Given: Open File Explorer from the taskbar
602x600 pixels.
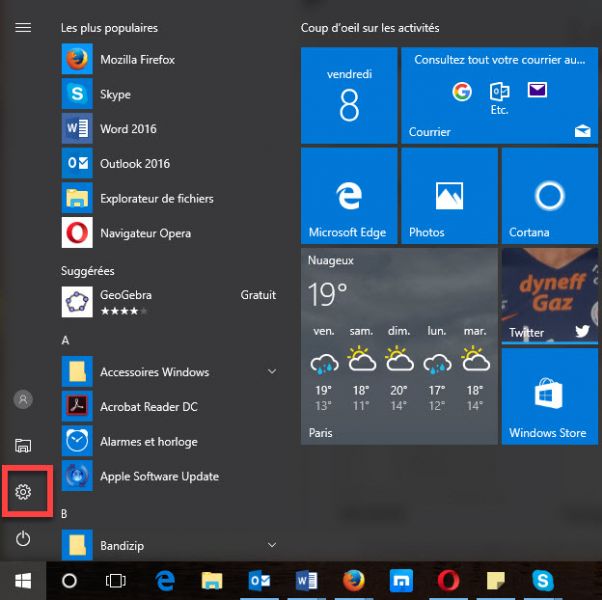Looking at the screenshot, I should [212, 580].
